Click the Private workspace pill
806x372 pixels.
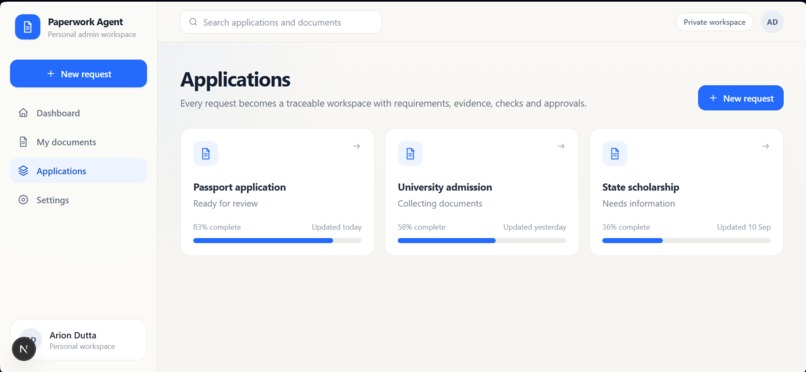coord(714,22)
